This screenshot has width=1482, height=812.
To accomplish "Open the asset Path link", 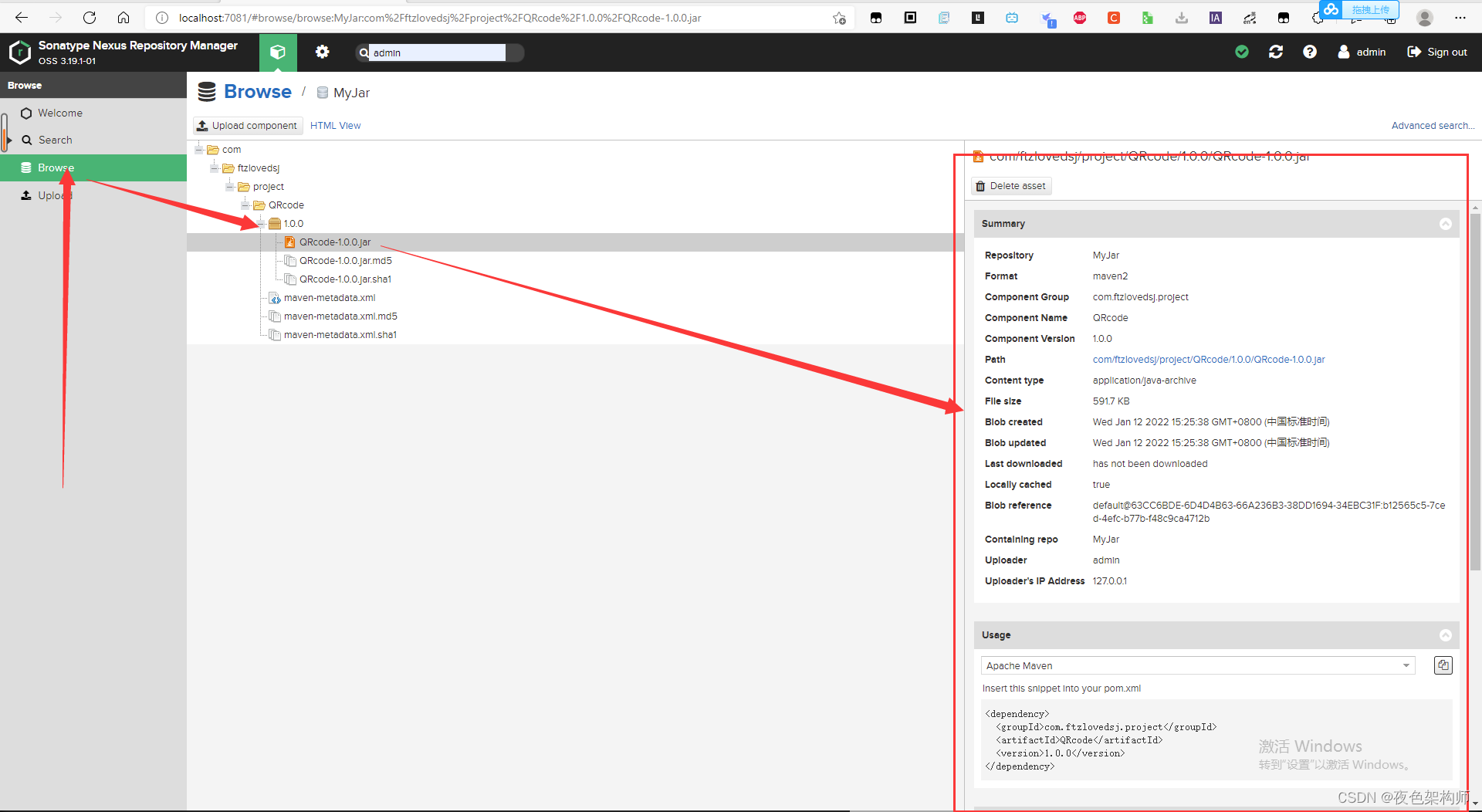I will pyautogui.click(x=1208, y=359).
